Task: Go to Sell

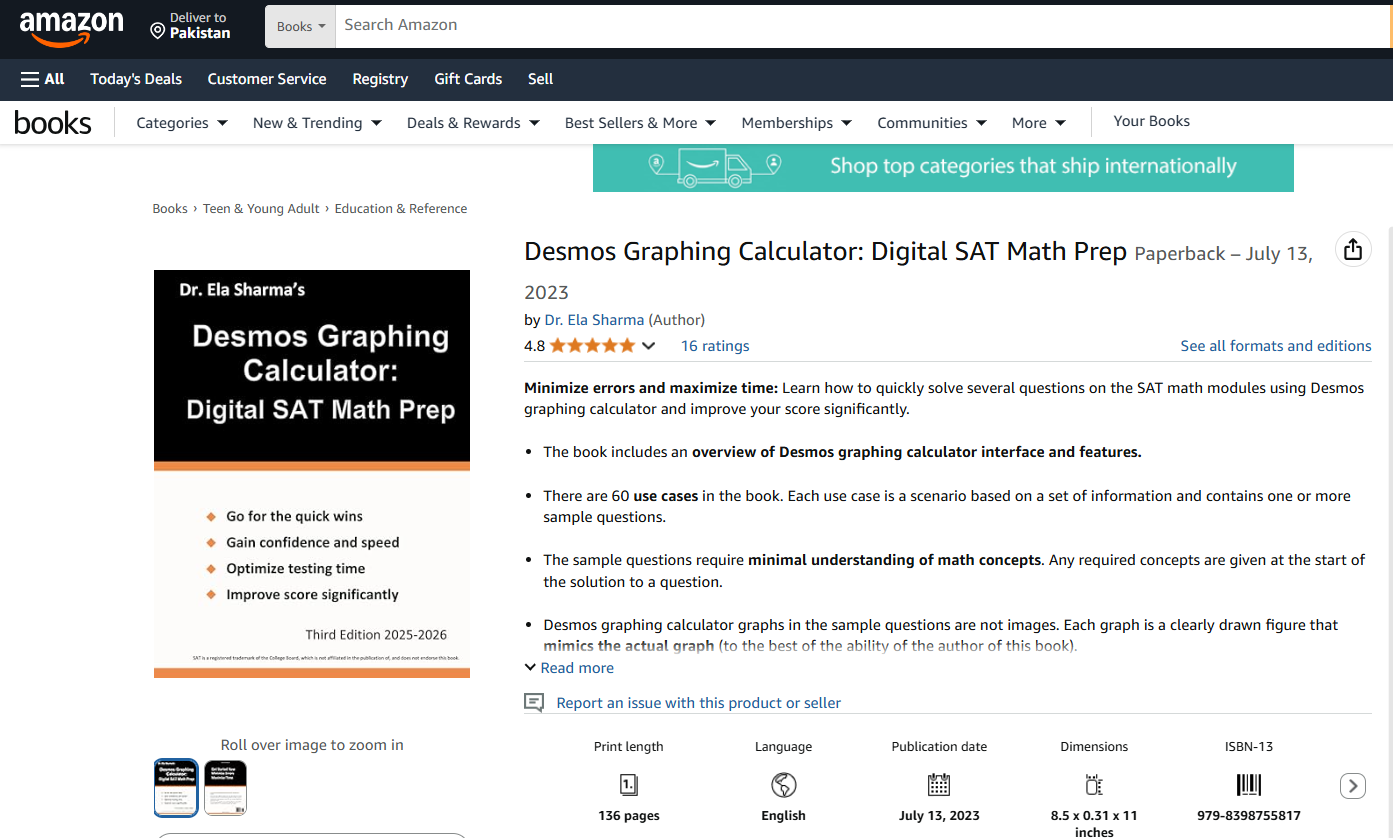Action: coord(540,79)
